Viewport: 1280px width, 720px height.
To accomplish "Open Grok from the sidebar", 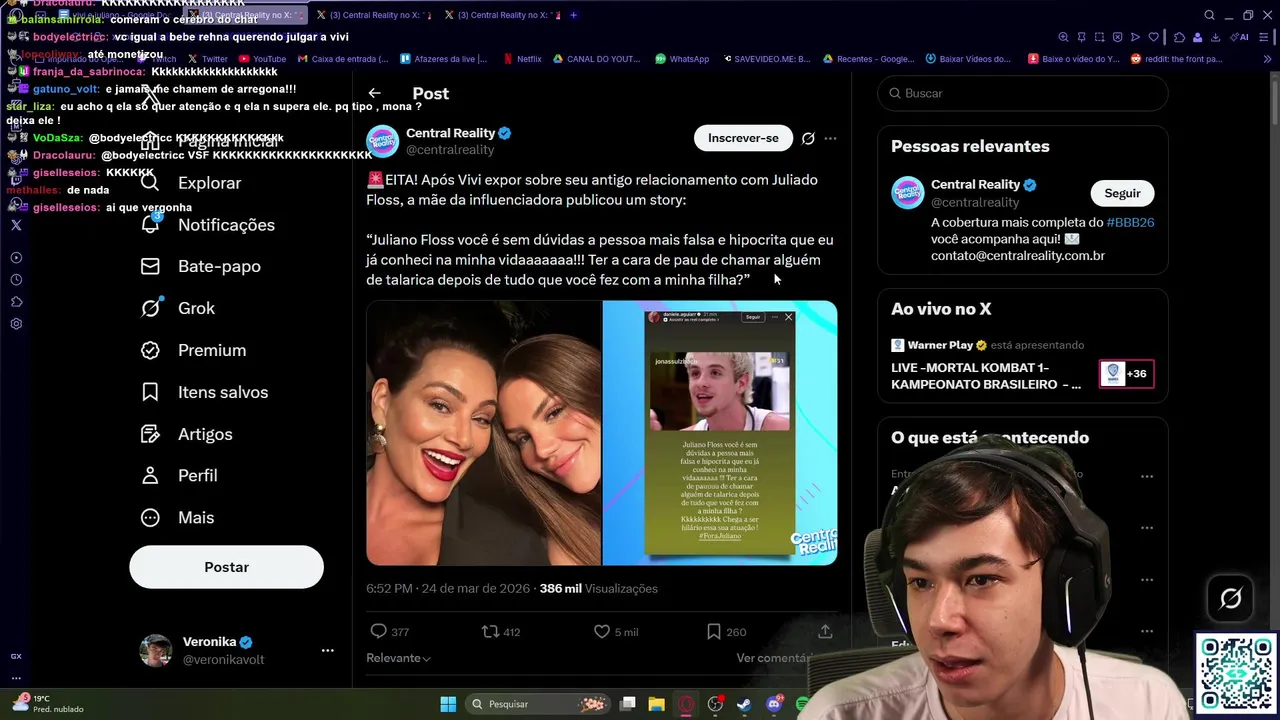I will (177, 308).
